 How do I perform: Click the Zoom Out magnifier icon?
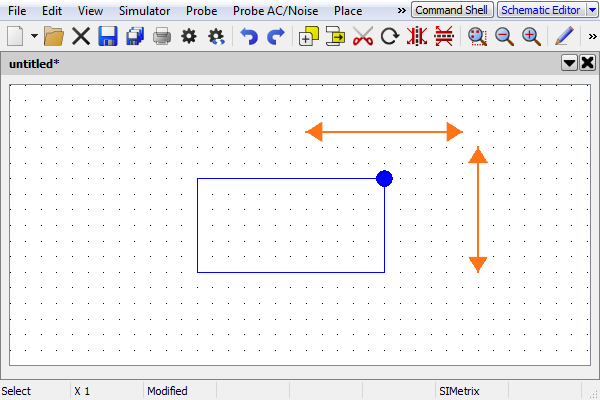504,37
